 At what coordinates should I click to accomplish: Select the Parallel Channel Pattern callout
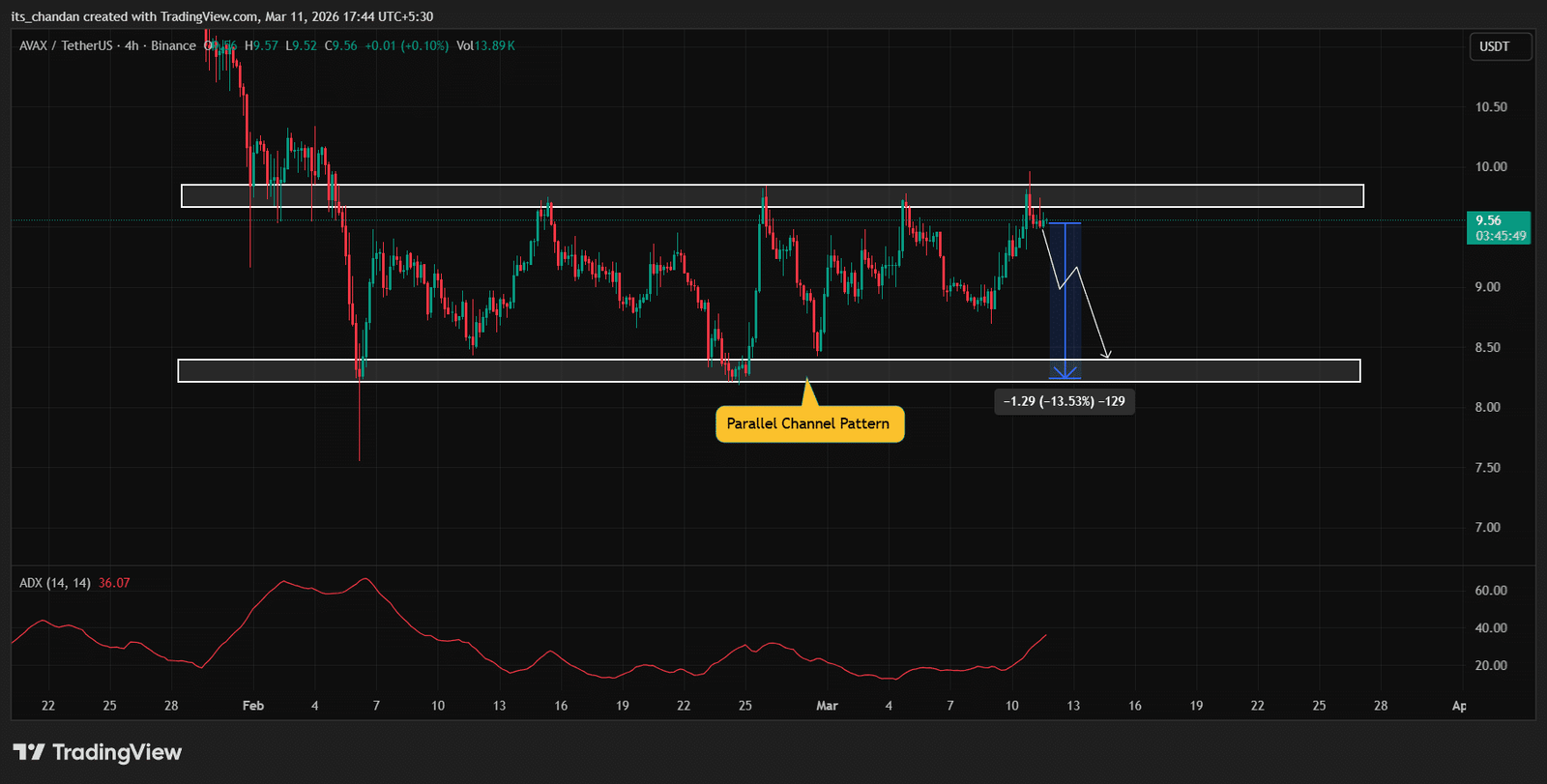click(x=808, y=423)
